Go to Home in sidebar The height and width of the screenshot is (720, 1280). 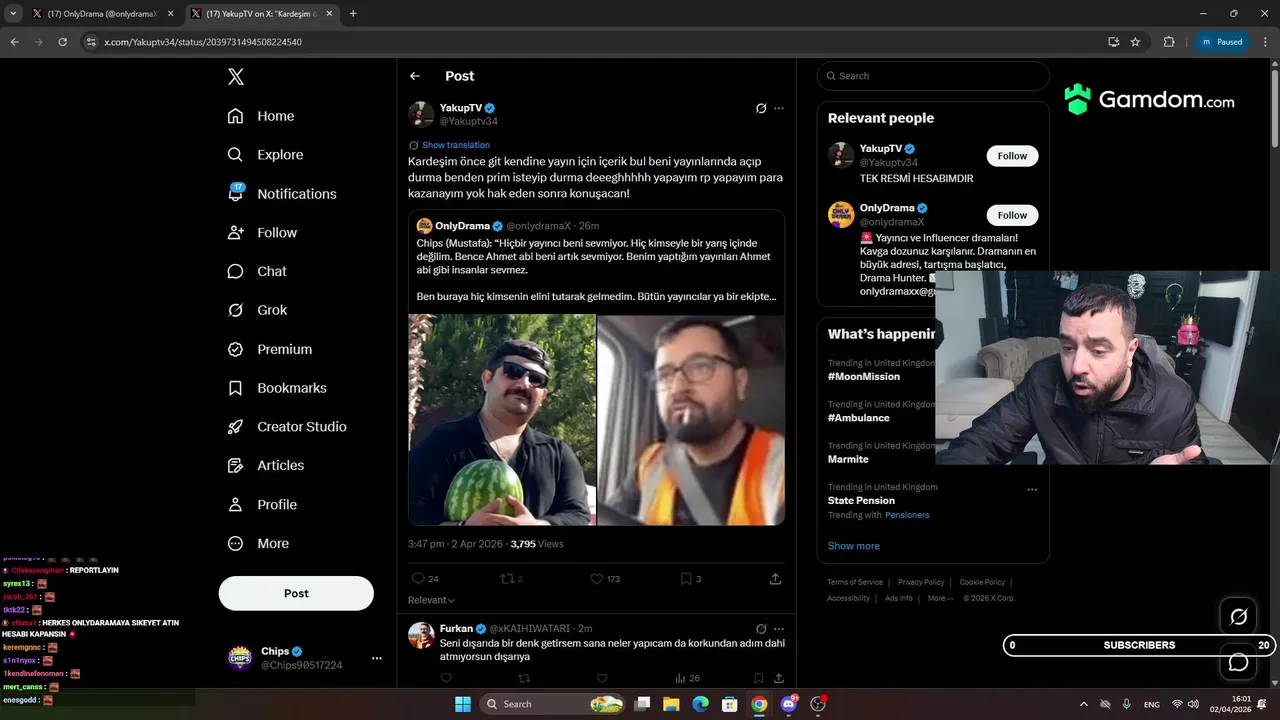261,116
